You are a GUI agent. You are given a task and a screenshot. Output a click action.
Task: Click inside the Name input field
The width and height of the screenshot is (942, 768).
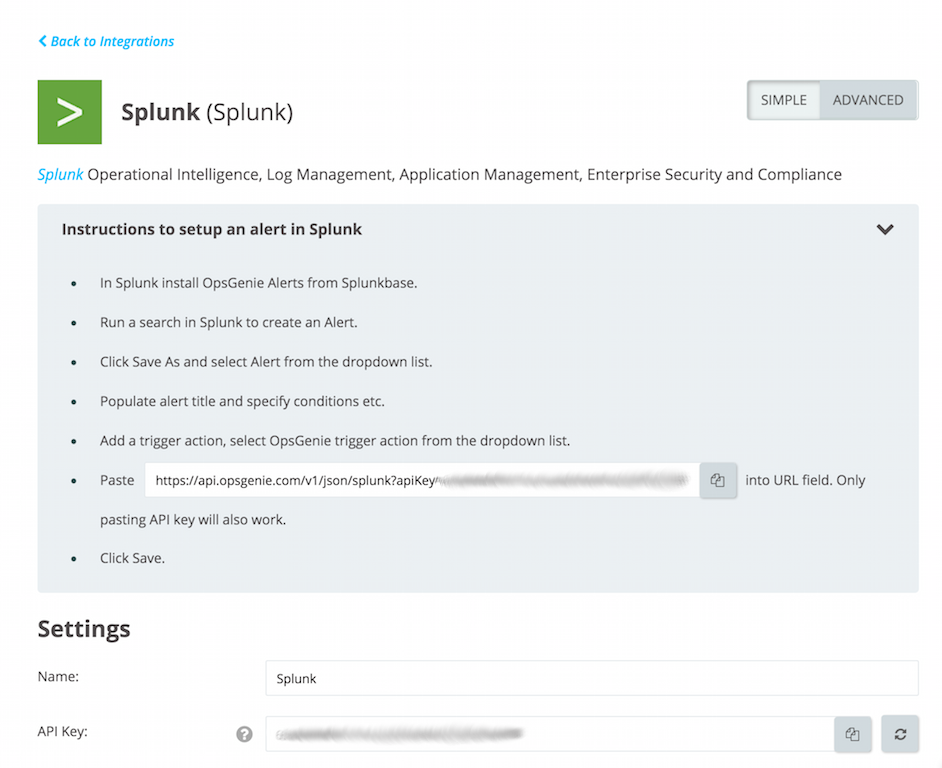(x=590, y=677)
